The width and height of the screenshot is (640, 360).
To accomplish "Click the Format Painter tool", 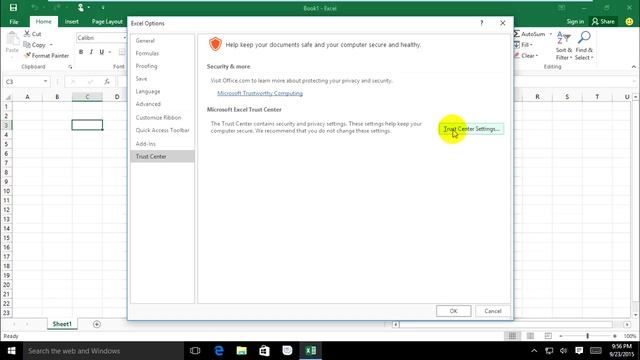I will [x=46, y=56].
